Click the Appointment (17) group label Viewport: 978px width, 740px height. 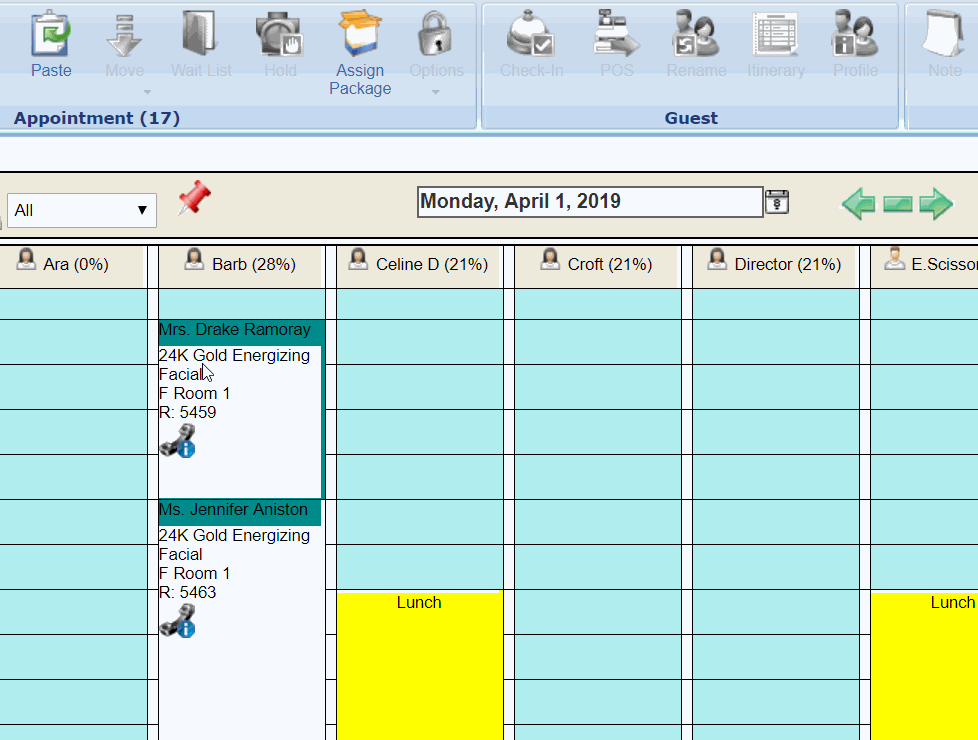(x=97, y=118)
